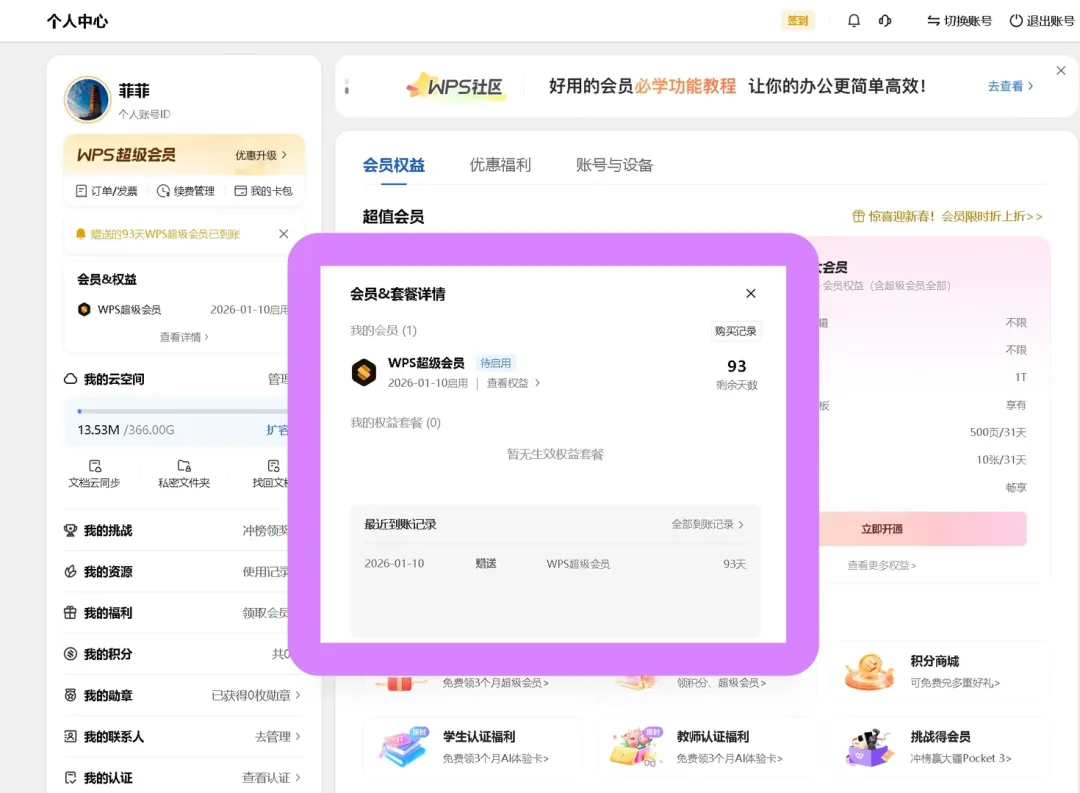
Task: Open 教师认证福利 icon
Action: (635, 747)
